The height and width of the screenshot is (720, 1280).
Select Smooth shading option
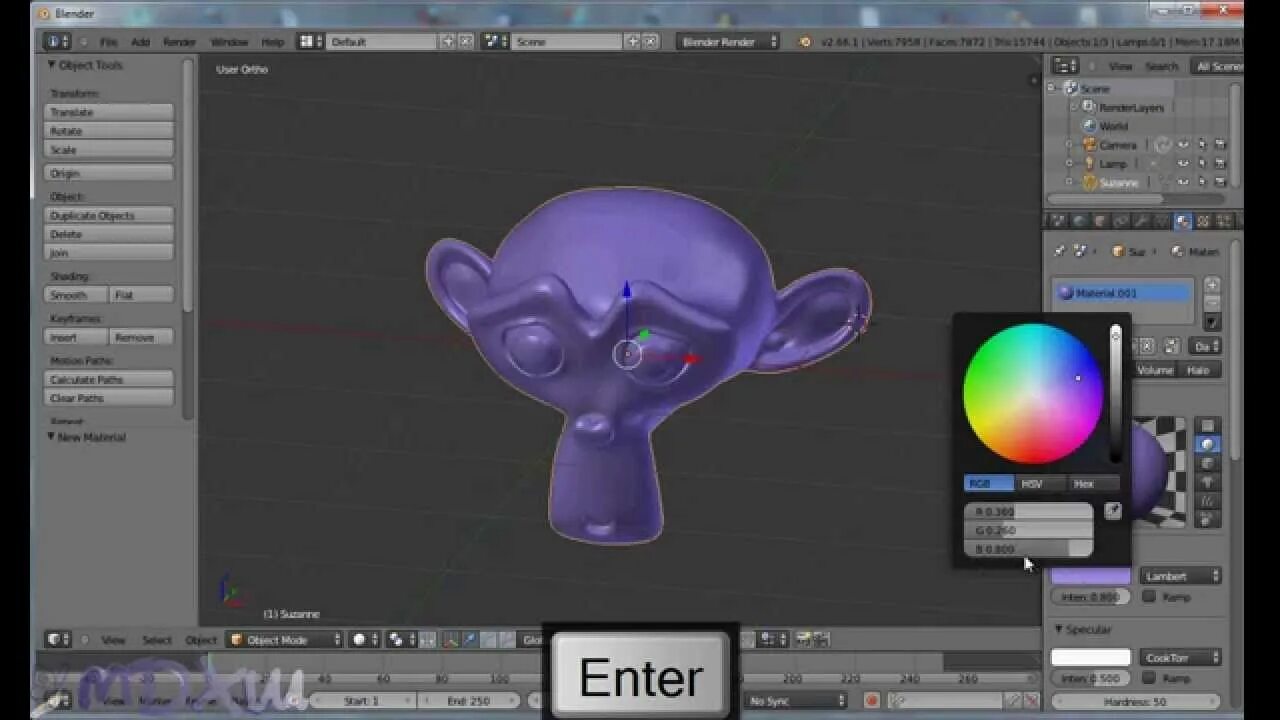tap(76, 295)
